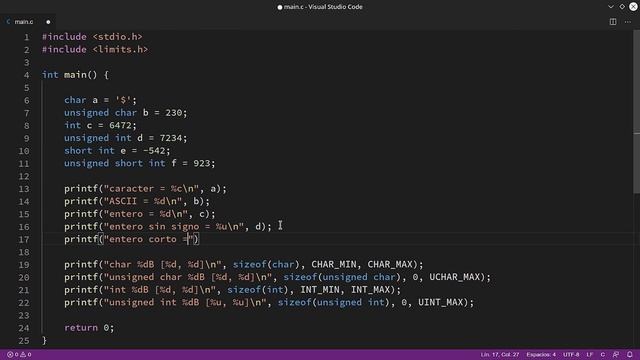Viewport: 640px width, 360px height.
Task: Change indentation via Espacios: 4
Action: (541, 354)
